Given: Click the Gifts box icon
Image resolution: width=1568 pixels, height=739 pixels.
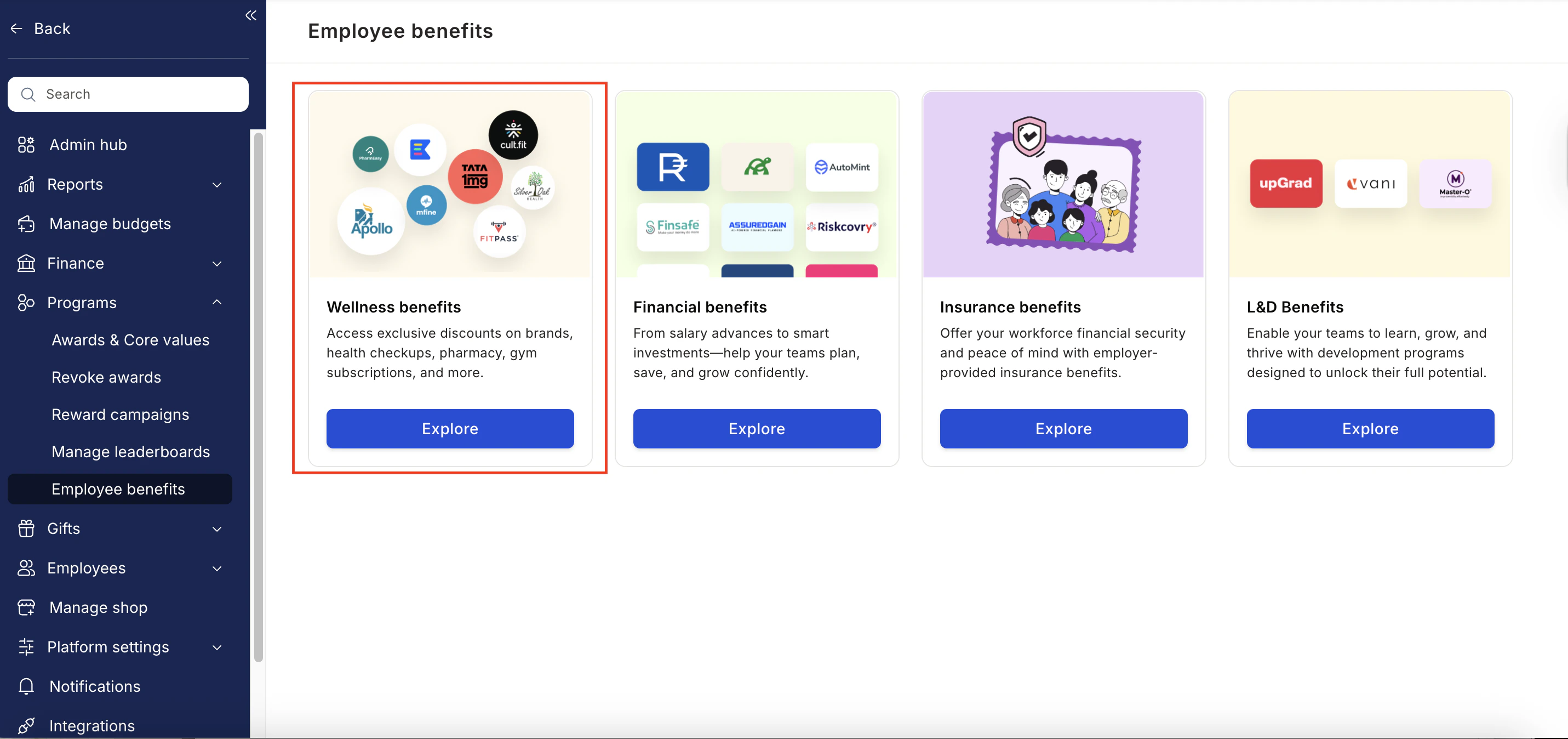Looking at the screenshot, I should (26, 529).
